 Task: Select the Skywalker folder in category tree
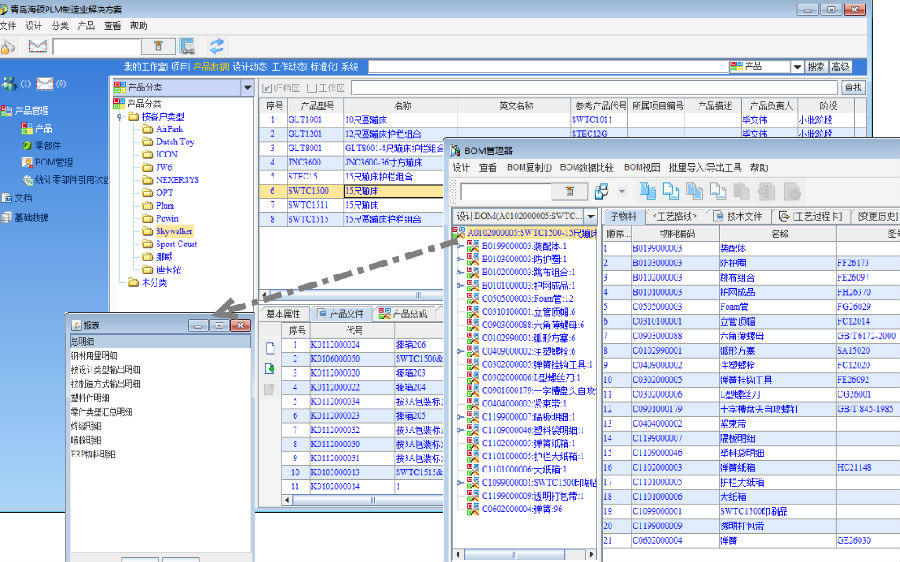tap(174, 230)
